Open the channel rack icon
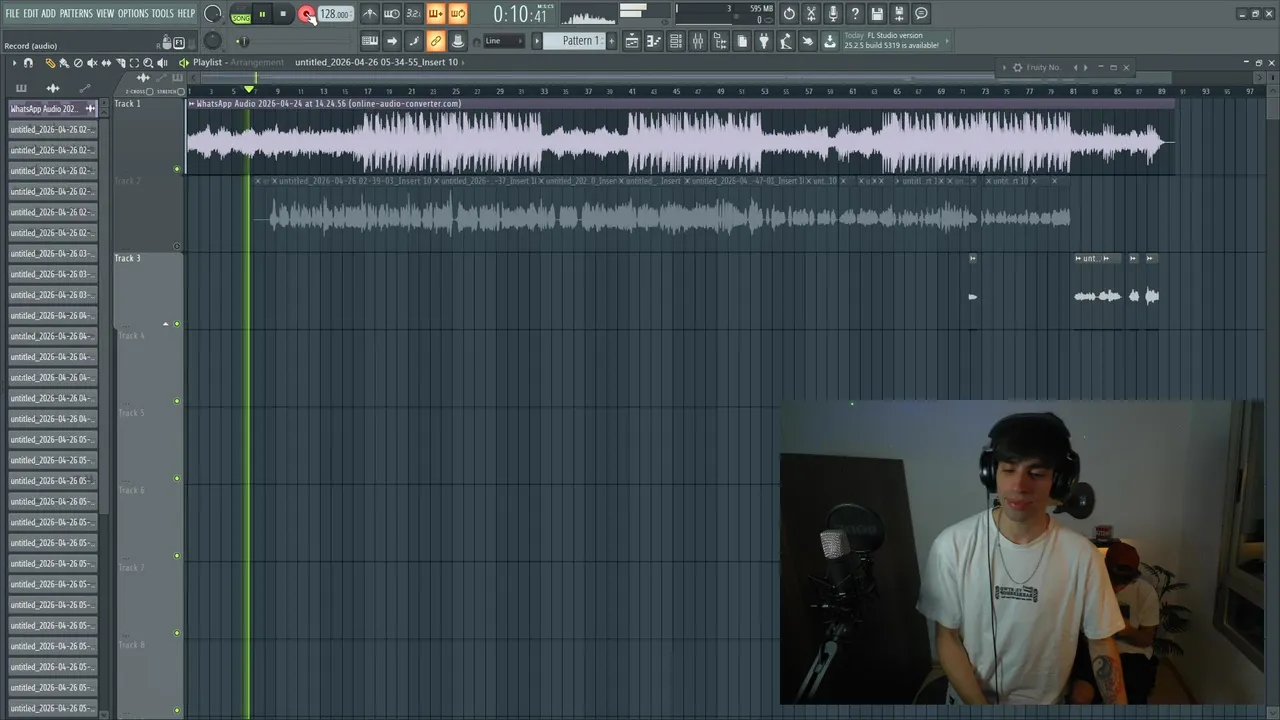 point(676,41)
